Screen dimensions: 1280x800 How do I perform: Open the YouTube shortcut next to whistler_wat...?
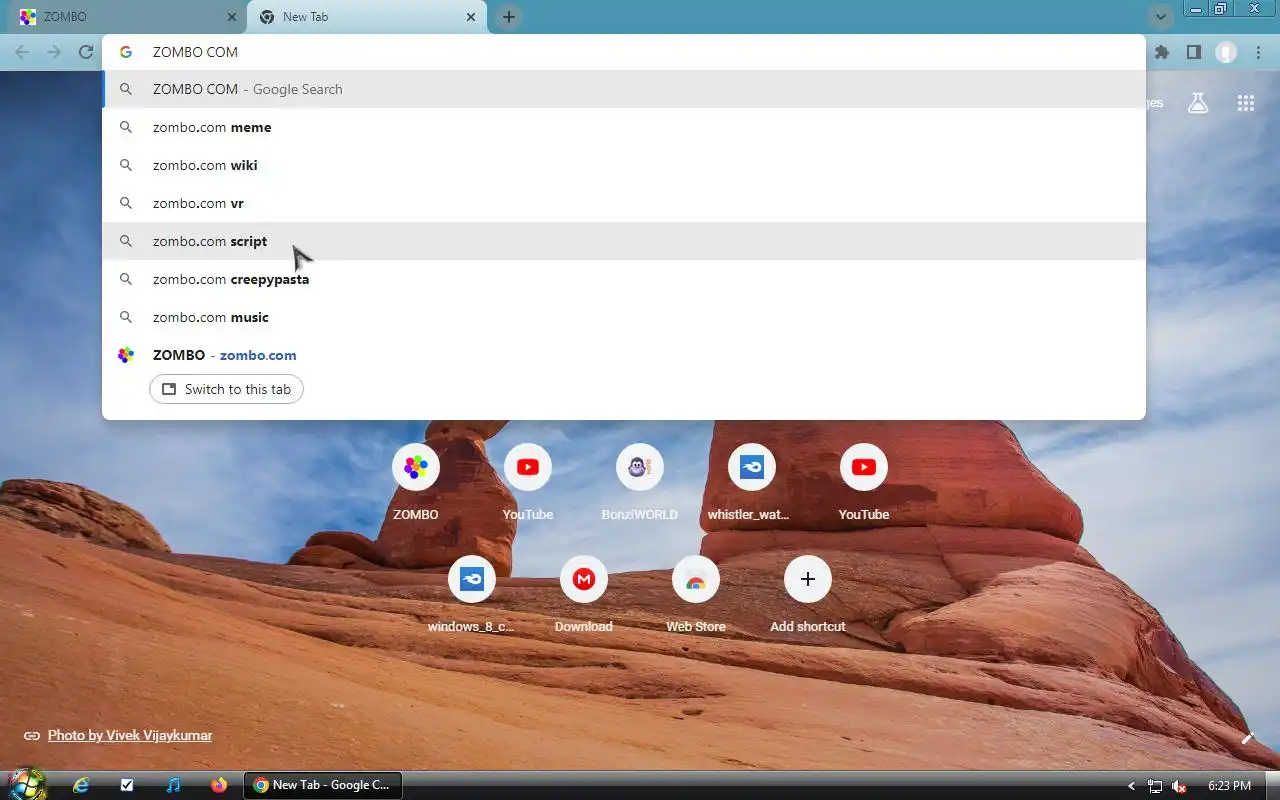[864, 483]
